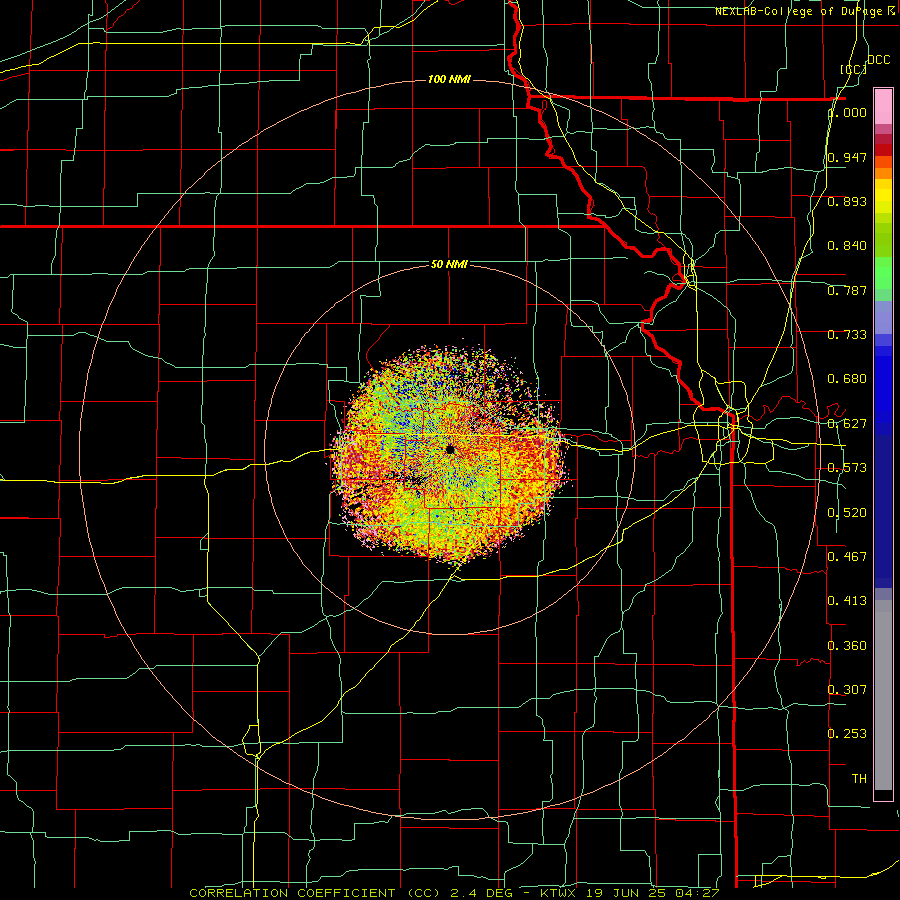900x900 pixels.
Task: Pick the pink swatch at colorbar top
Action: tap(883, 106)
